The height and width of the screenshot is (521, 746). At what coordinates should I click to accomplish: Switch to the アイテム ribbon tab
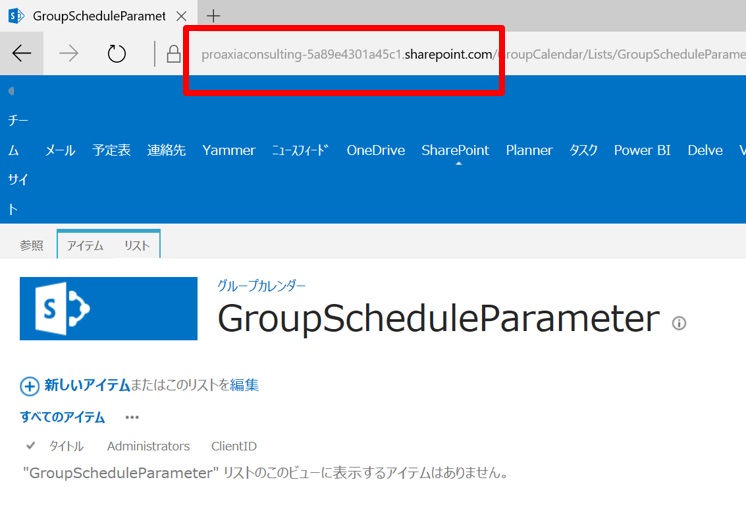click(85, 246)
